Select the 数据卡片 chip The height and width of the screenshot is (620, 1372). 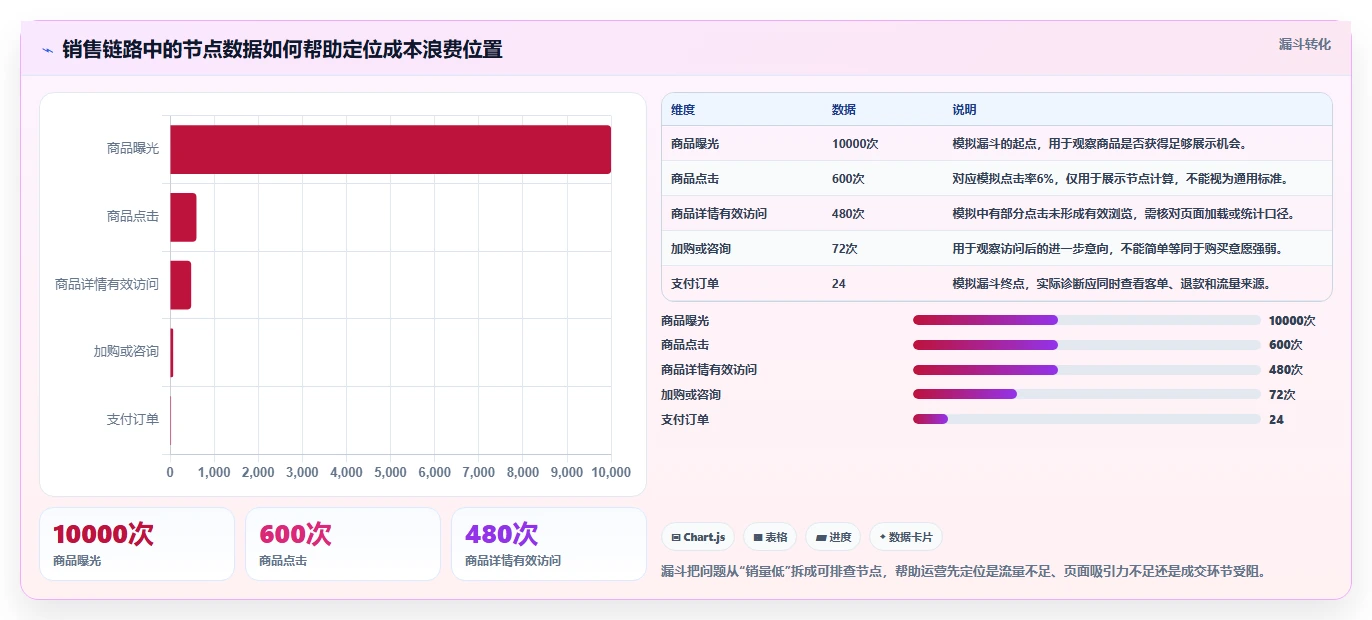pos(906,537)
